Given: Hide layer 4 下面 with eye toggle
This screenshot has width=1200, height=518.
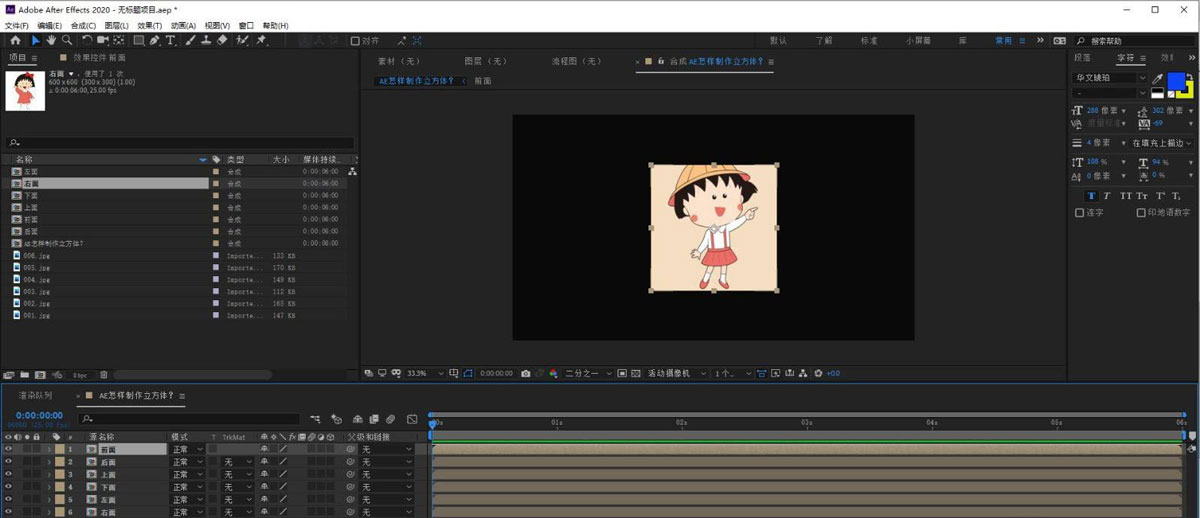Looking at the screenshot, I should click(9, 487).
